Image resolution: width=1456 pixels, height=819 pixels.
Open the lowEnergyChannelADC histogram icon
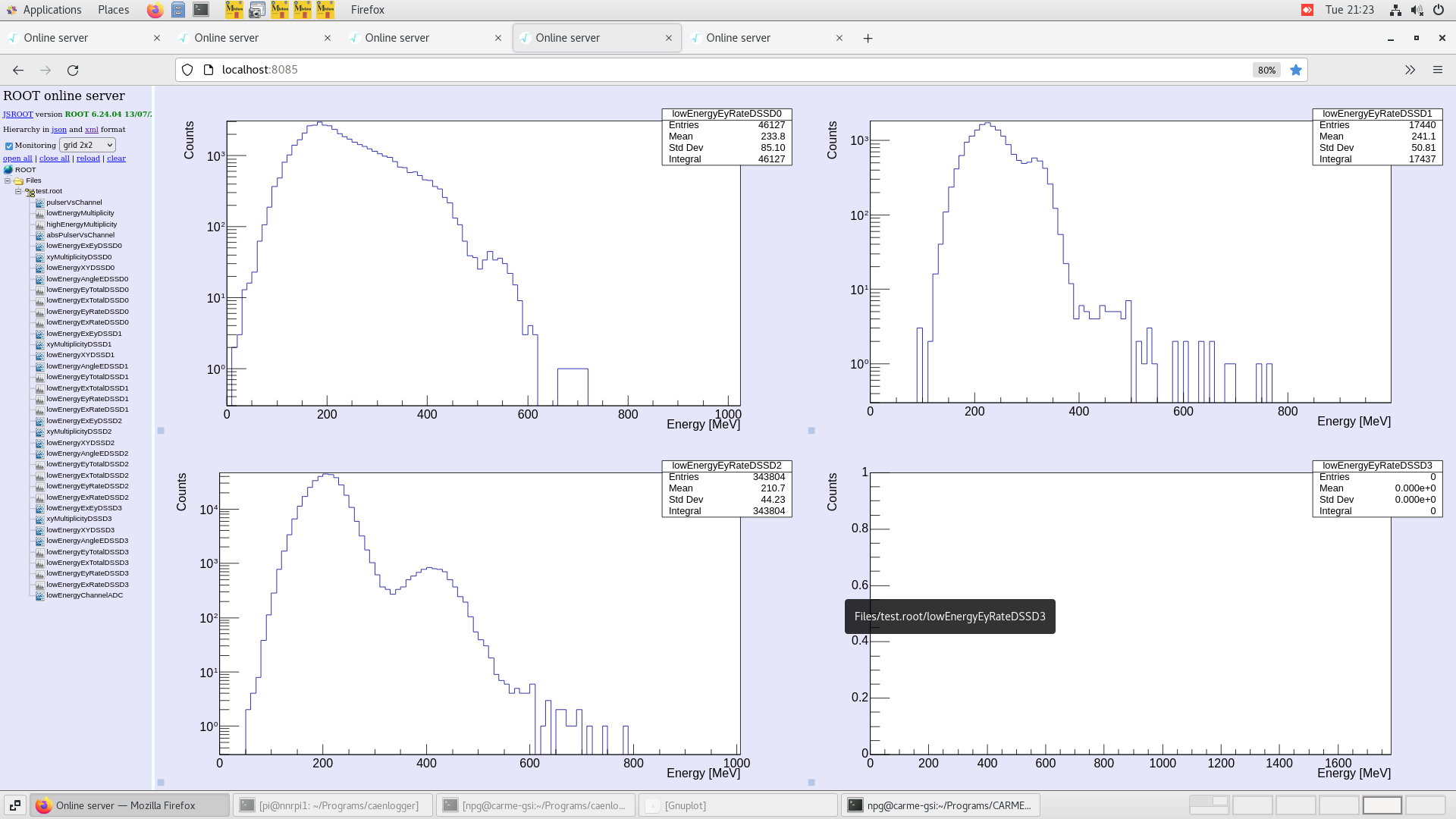point(39,595)
